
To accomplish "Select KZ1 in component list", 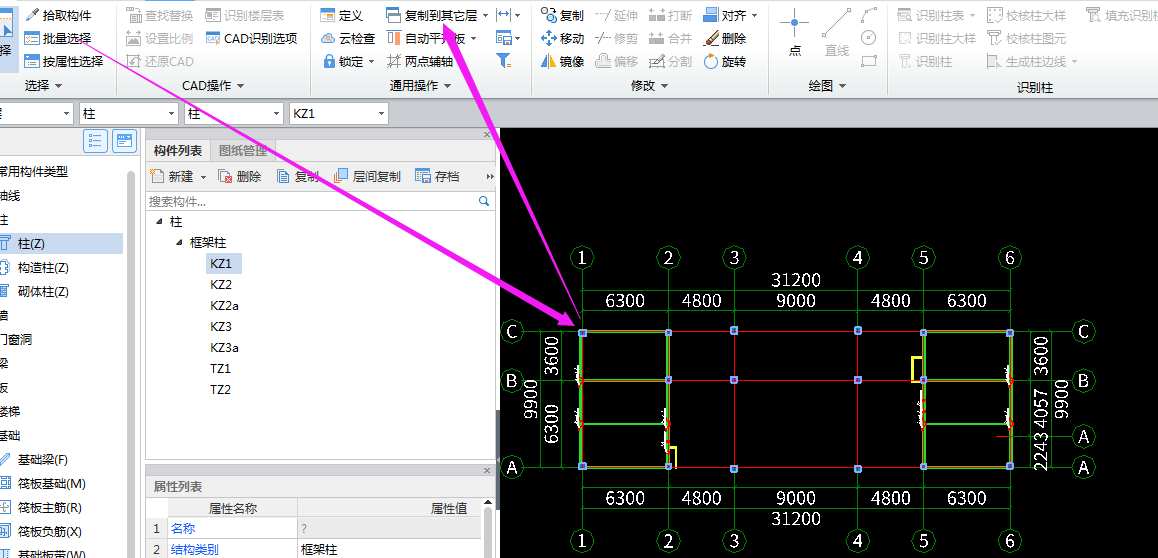I will tap(221, 264).
